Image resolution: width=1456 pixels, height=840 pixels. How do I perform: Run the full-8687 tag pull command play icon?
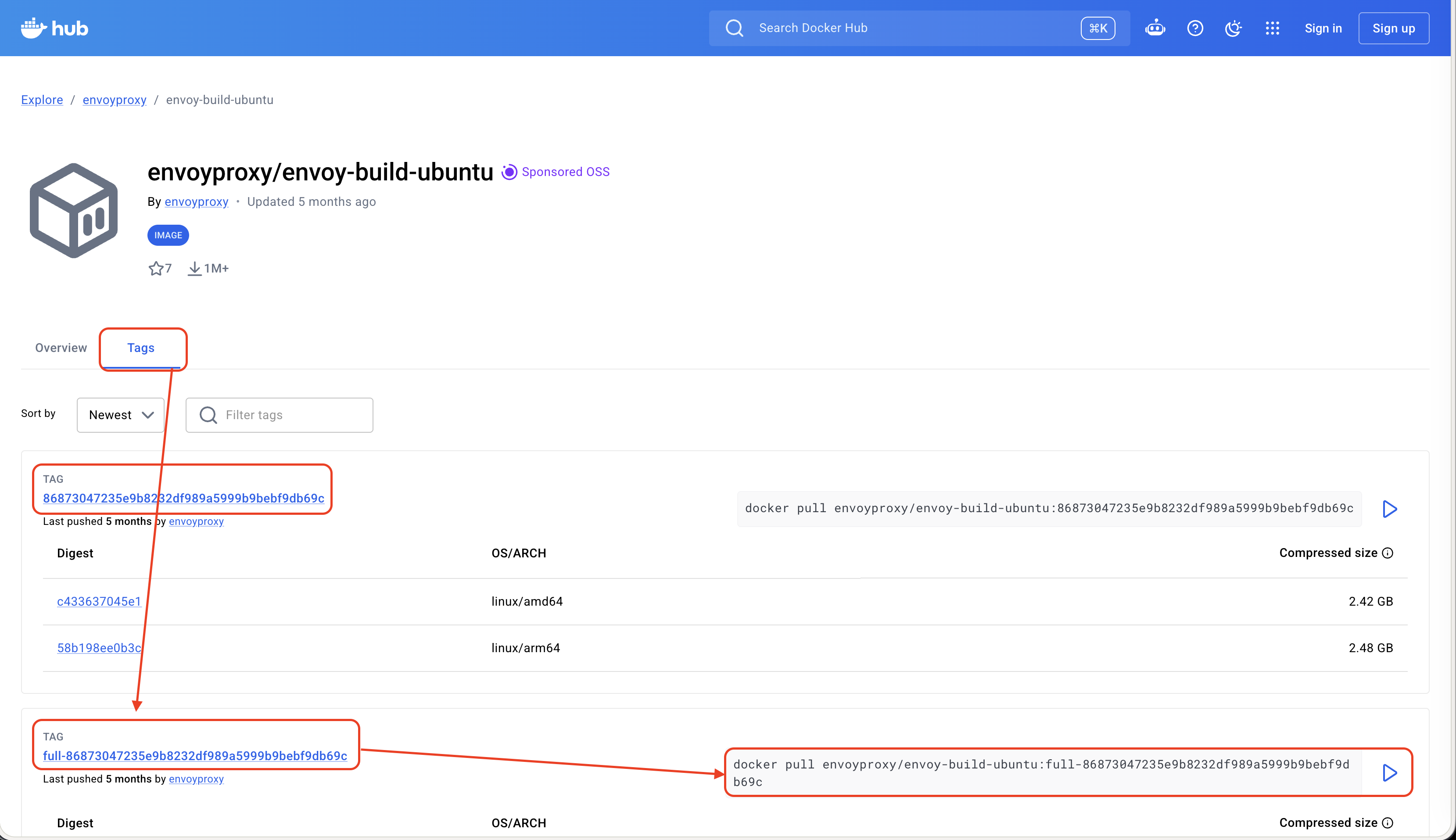click(x=1390, y=772)
